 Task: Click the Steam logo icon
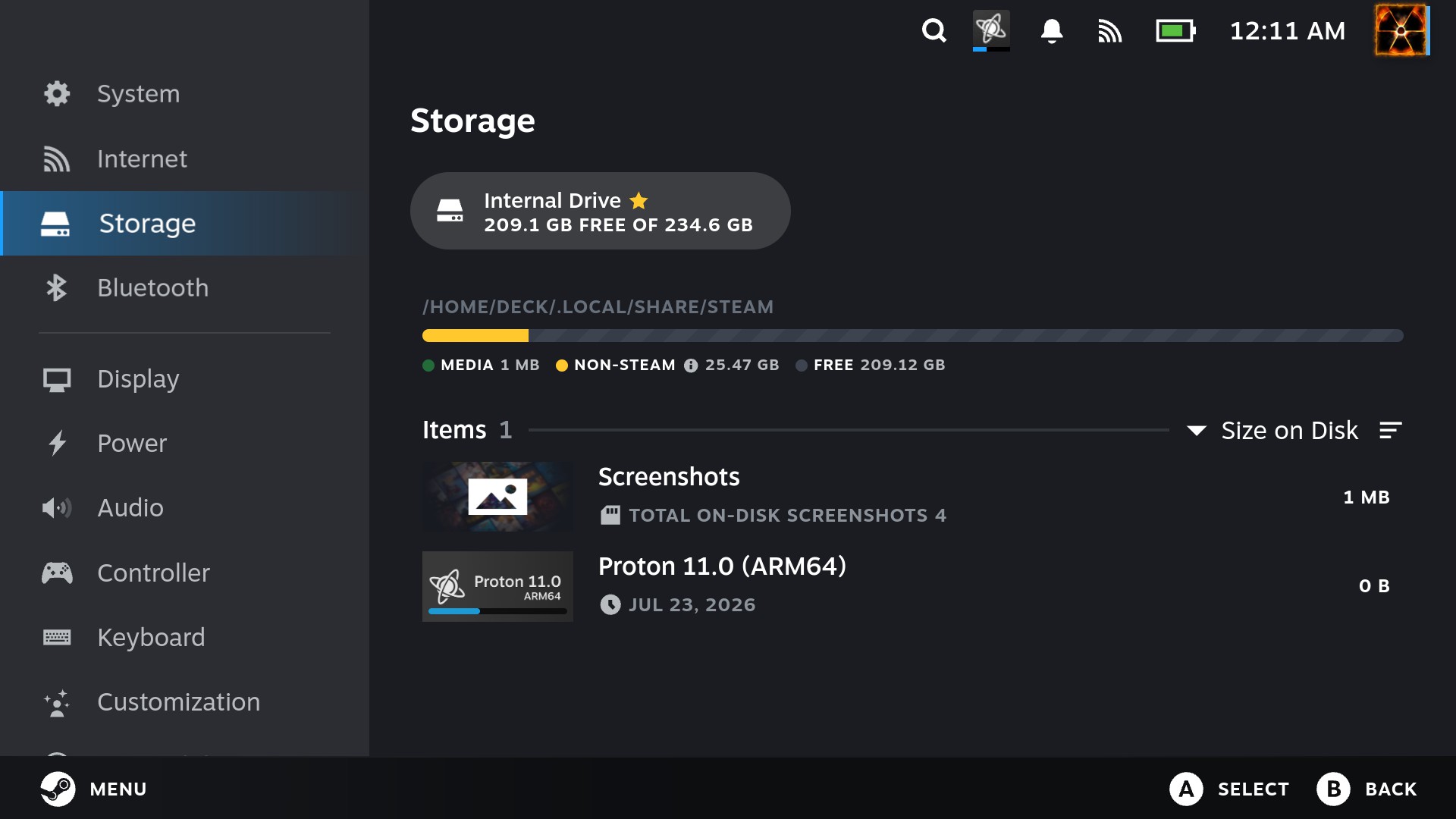pos(58,789)
